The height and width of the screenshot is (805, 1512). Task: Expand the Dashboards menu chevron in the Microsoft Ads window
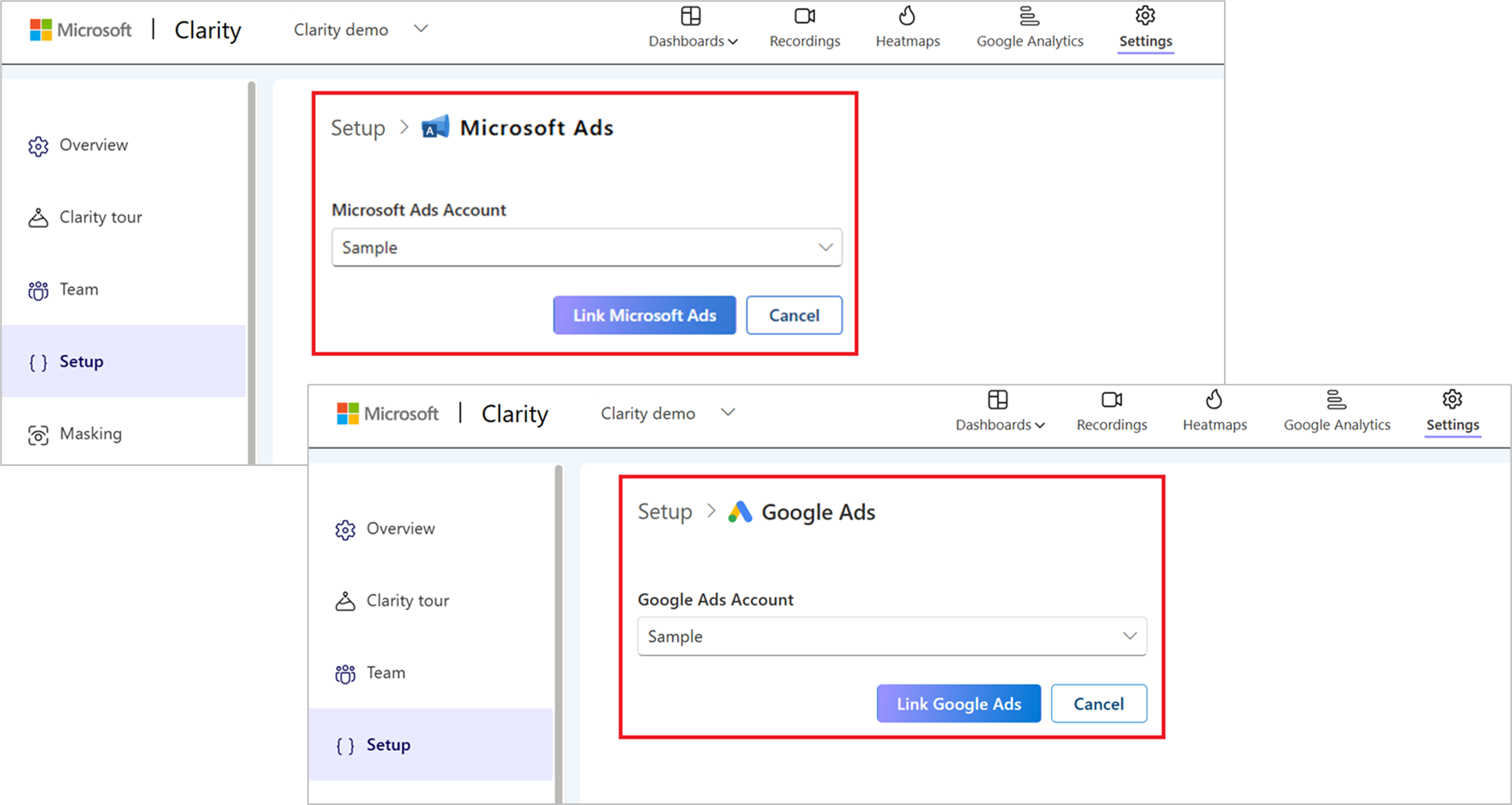[x=733, y=41]
